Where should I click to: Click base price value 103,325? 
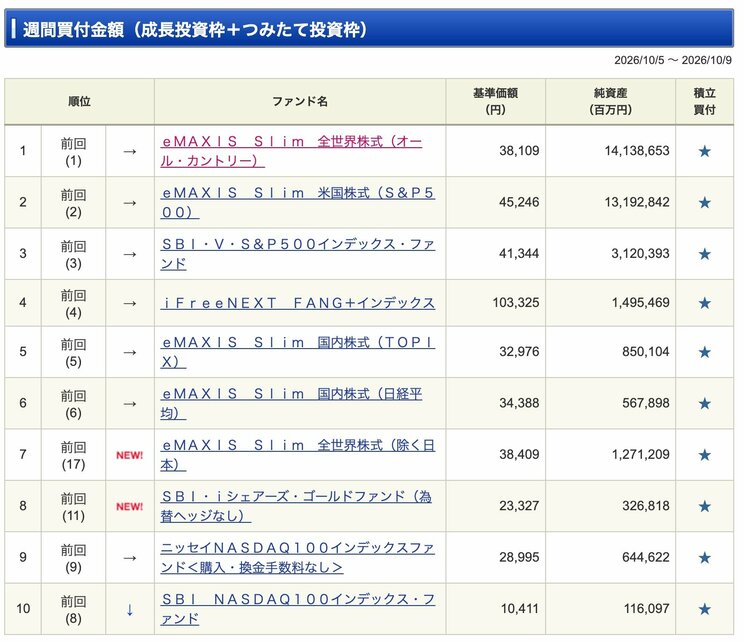tap(516, 302)
